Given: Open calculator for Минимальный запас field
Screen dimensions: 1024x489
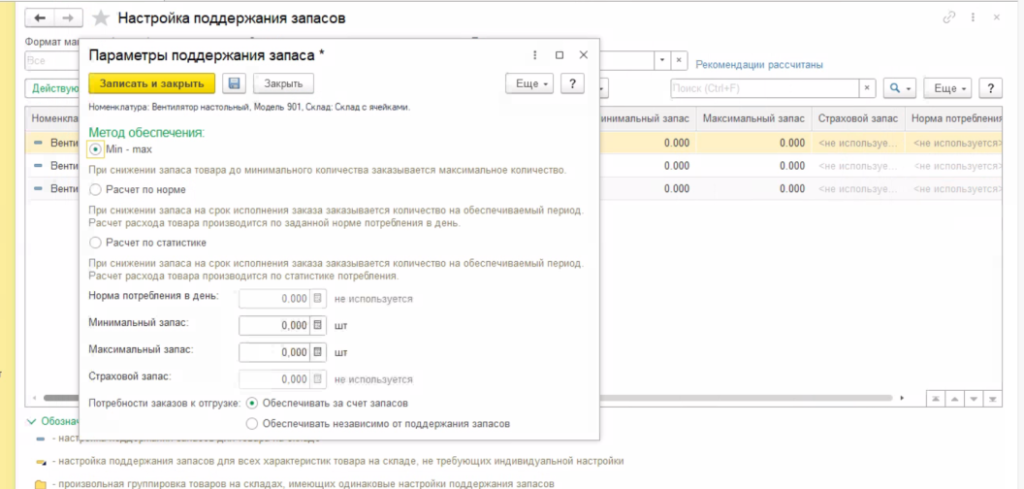Looking at the screenshot, I should (318, 325).
